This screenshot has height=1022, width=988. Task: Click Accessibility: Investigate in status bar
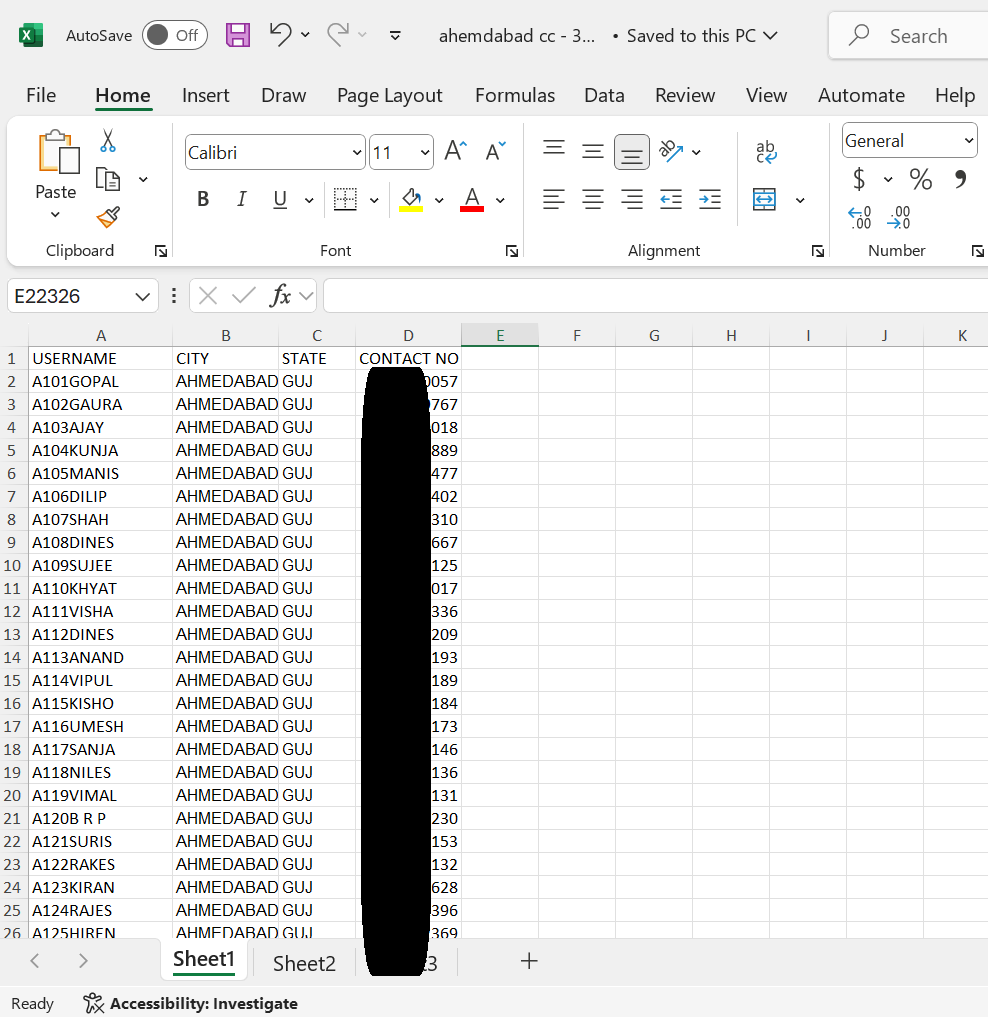tap(191, 1003)
